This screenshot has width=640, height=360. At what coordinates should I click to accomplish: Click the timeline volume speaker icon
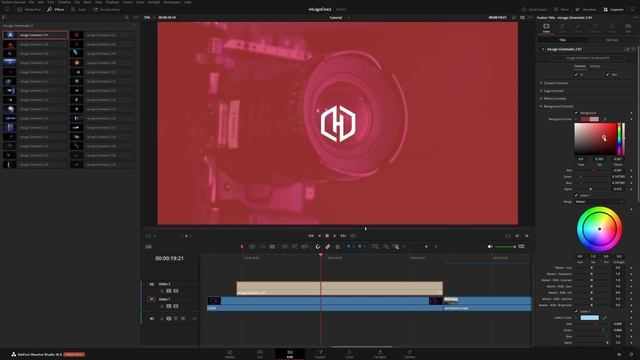pos(490,247)
